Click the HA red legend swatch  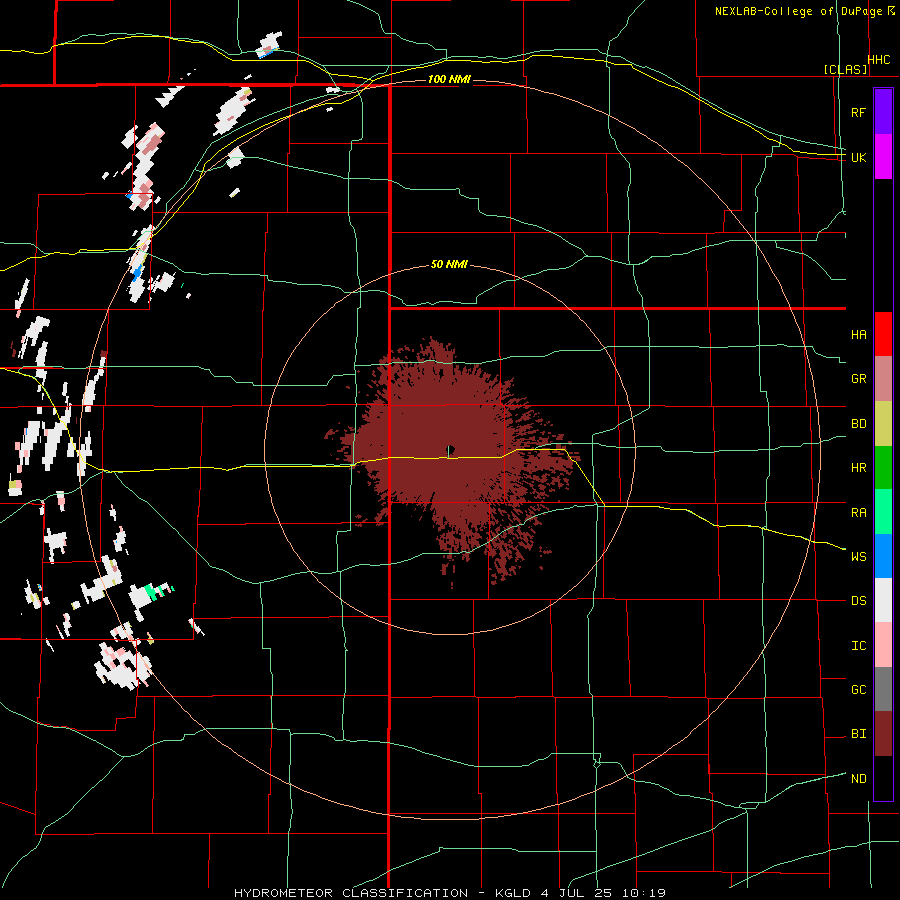[883, 334]
